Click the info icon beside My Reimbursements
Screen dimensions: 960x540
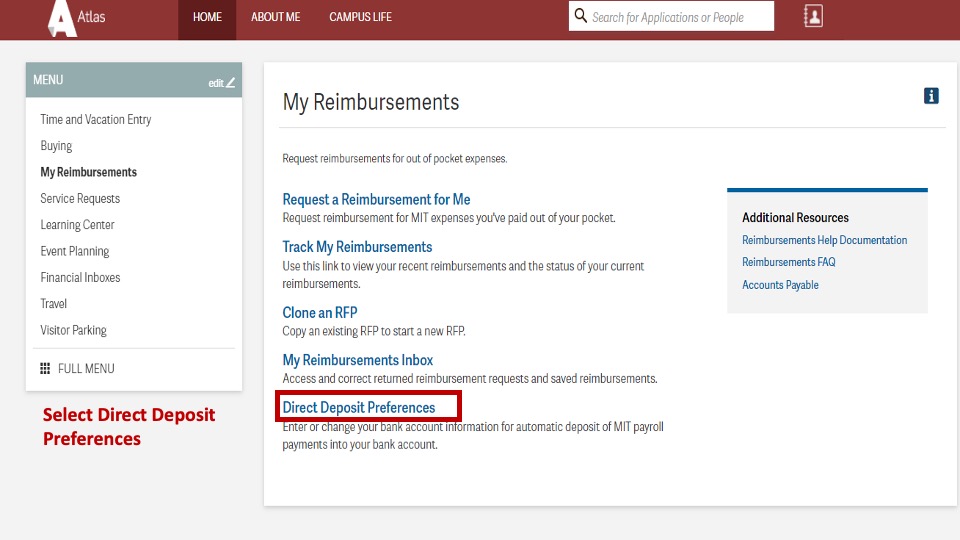(931, 96)
